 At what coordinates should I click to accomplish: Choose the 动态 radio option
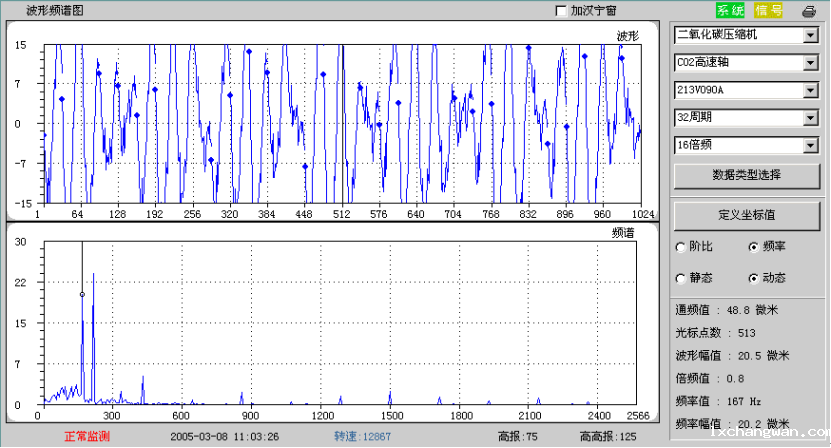pos(754,277)
